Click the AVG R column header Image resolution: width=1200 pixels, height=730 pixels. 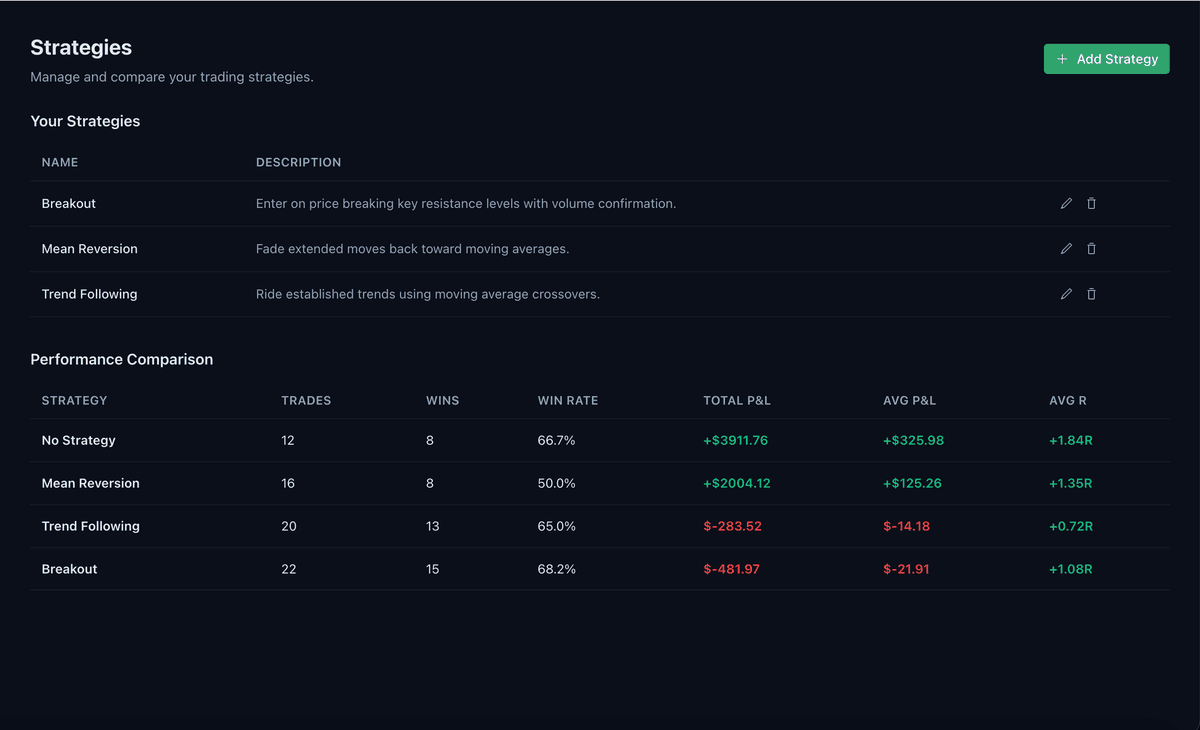point(1067,400)
